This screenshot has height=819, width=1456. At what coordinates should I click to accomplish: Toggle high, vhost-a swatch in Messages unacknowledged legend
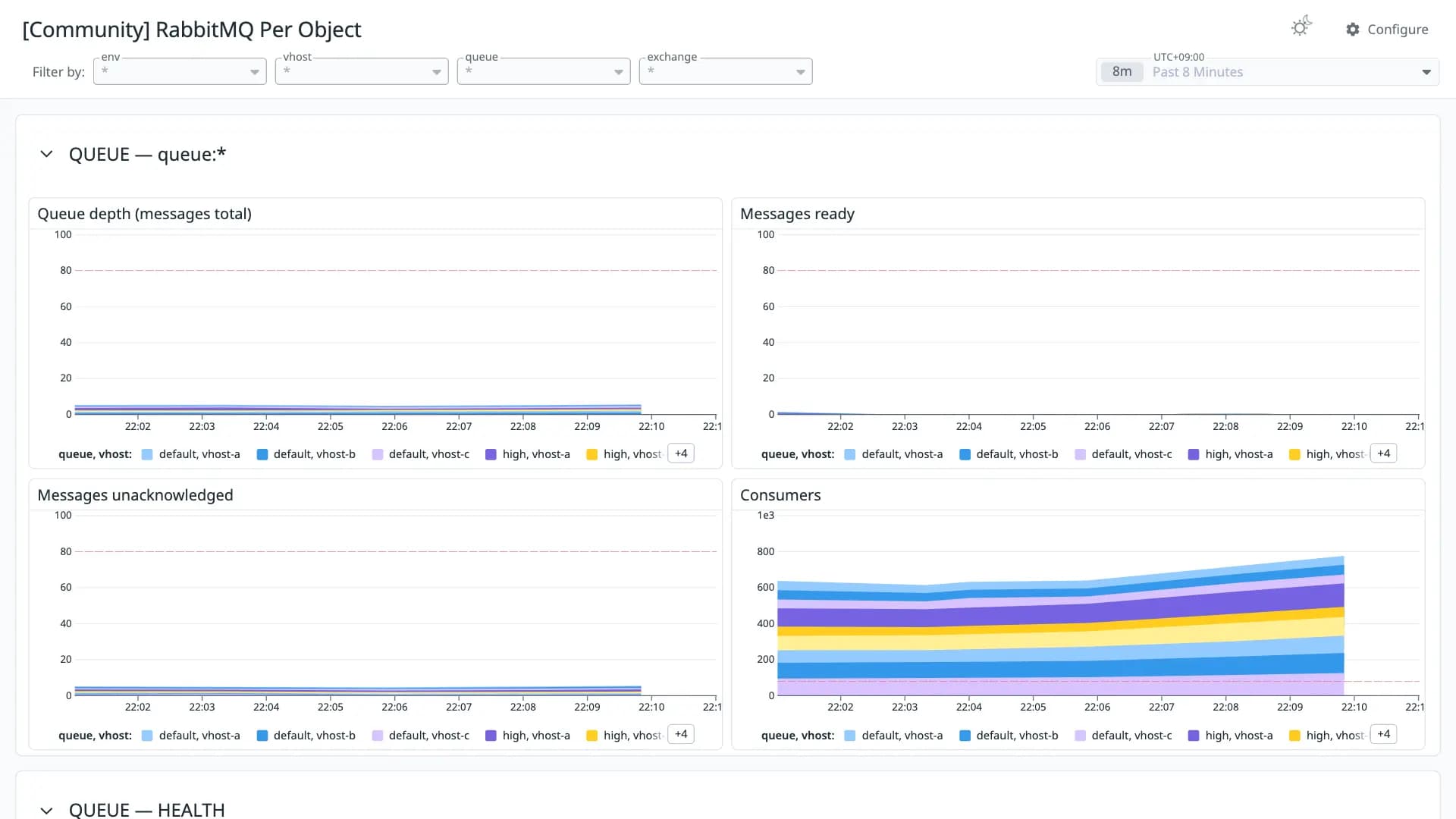point(491,736)
